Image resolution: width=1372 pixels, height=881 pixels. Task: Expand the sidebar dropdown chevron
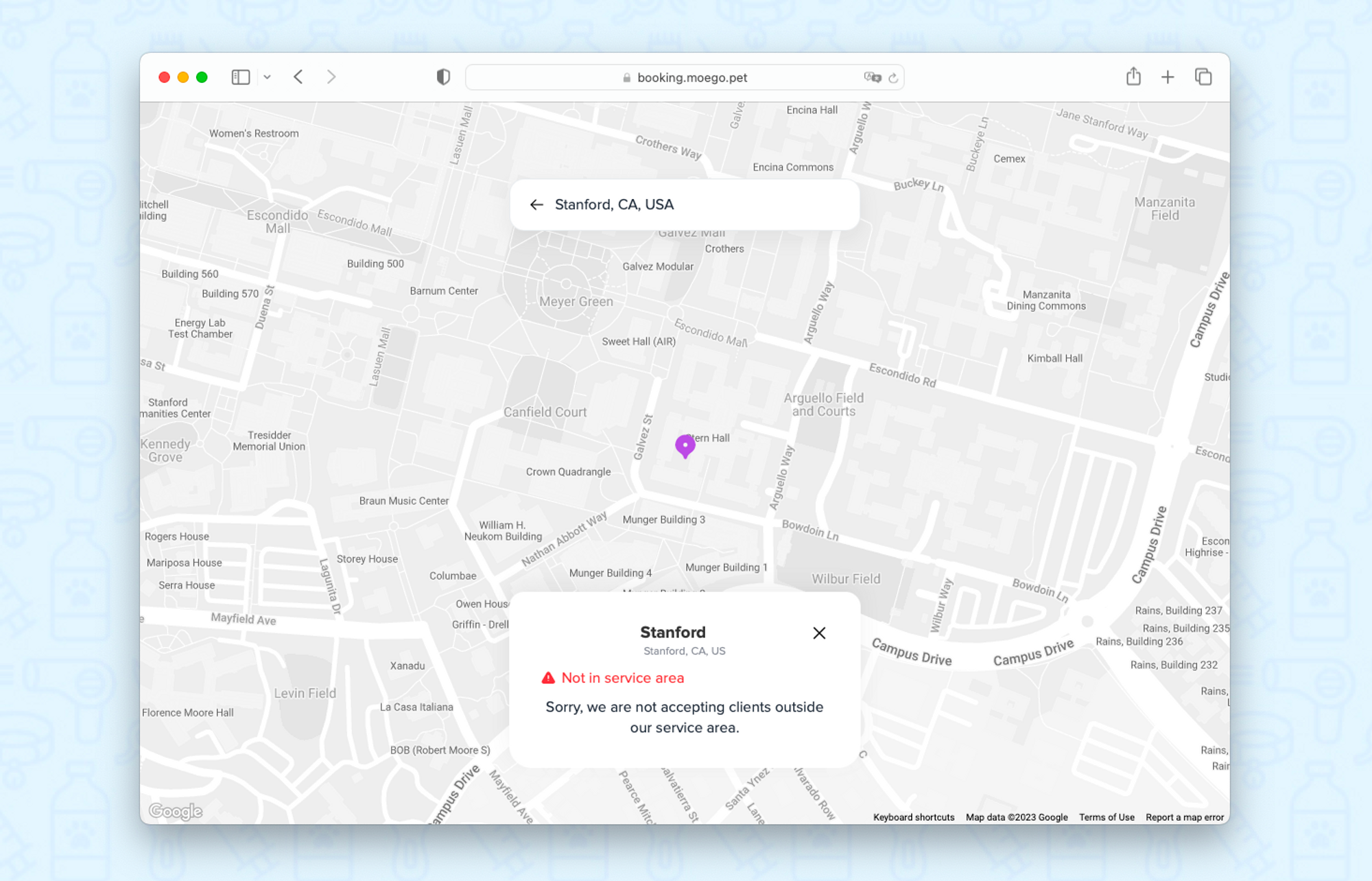click(268, 77)
